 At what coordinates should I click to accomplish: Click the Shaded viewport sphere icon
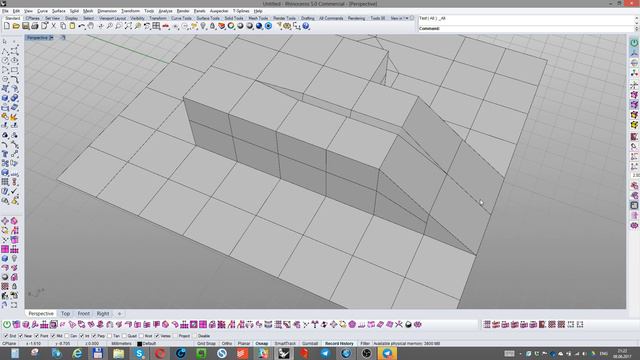point(240,26)
